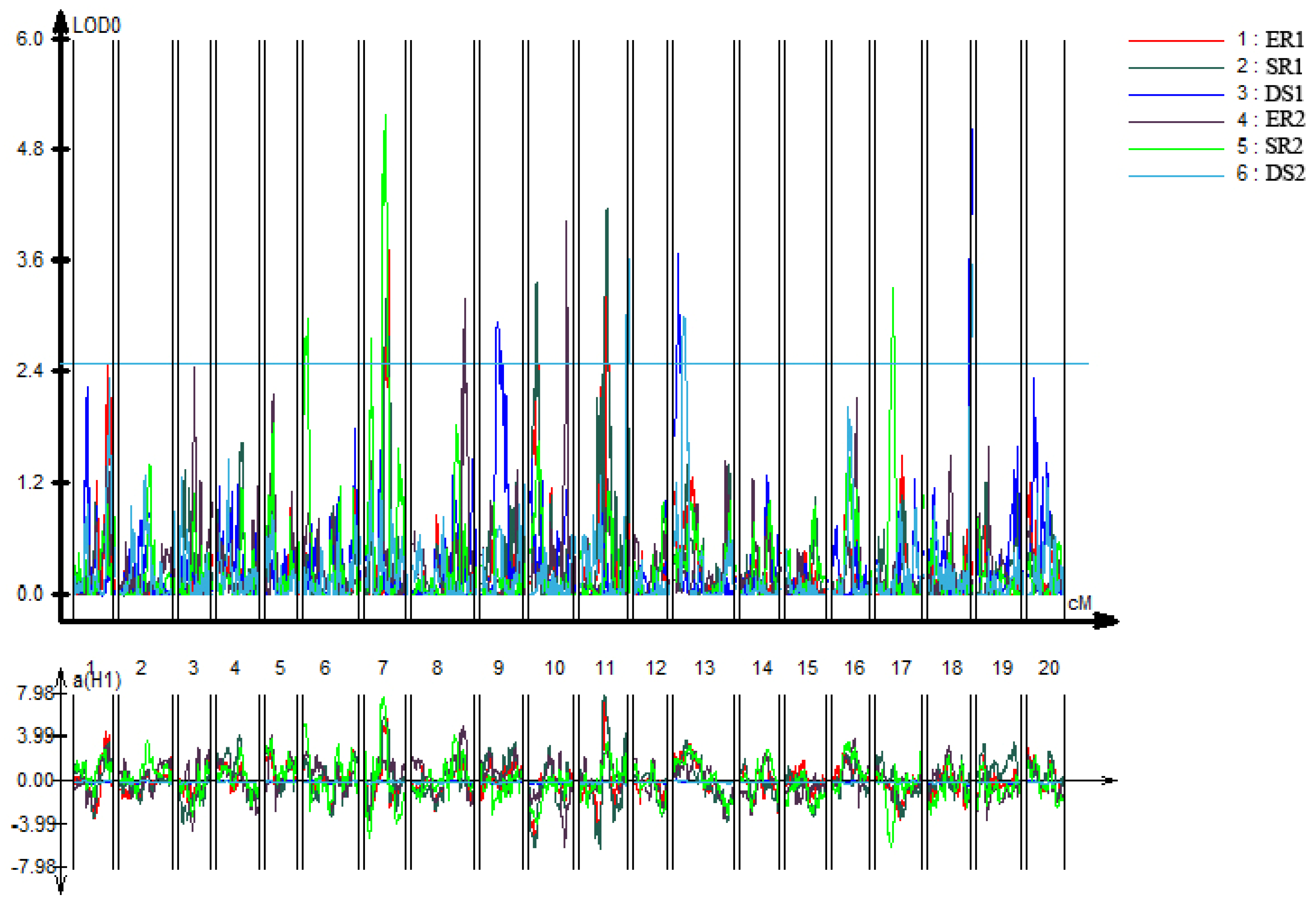
Task: Click the 2.4 tick on the LOD axis
Action: [29, 371]
